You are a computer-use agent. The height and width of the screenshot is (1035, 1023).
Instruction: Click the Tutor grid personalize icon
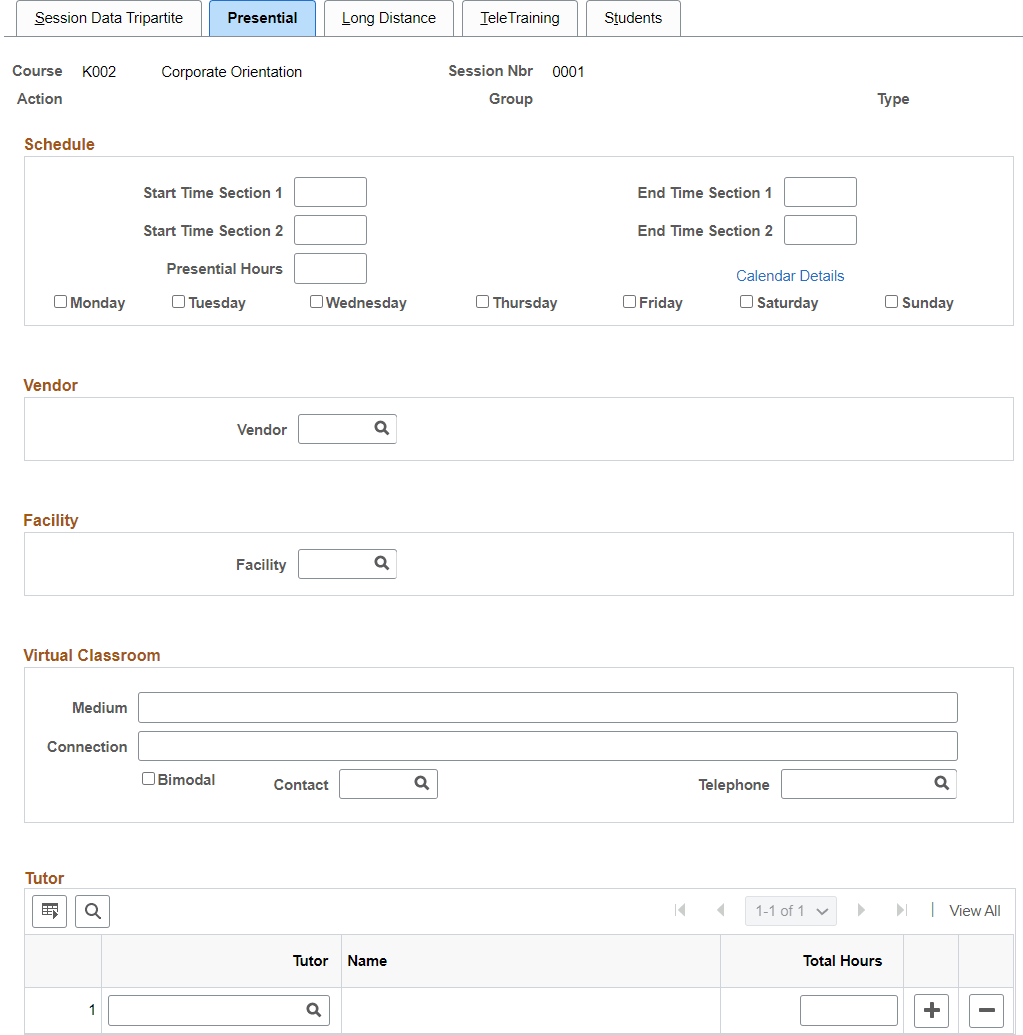tap(50, 912)
